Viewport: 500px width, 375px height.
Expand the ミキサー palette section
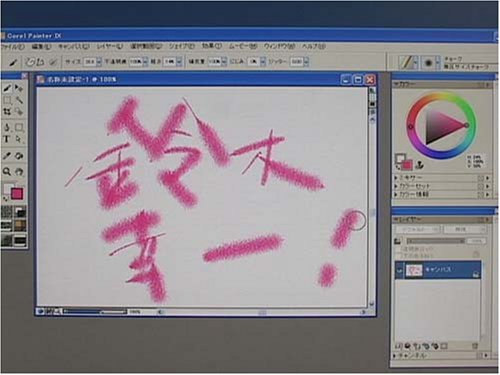click(396, 178)
